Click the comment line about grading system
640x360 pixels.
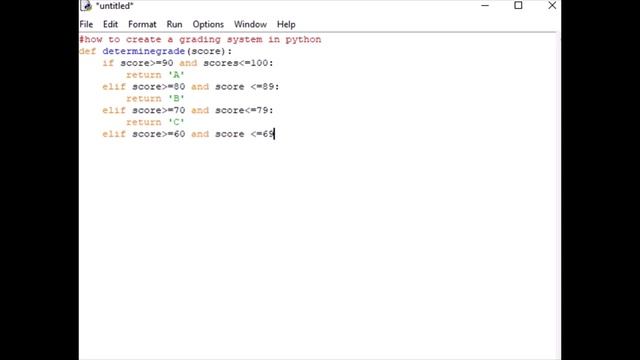click(200, 40)
